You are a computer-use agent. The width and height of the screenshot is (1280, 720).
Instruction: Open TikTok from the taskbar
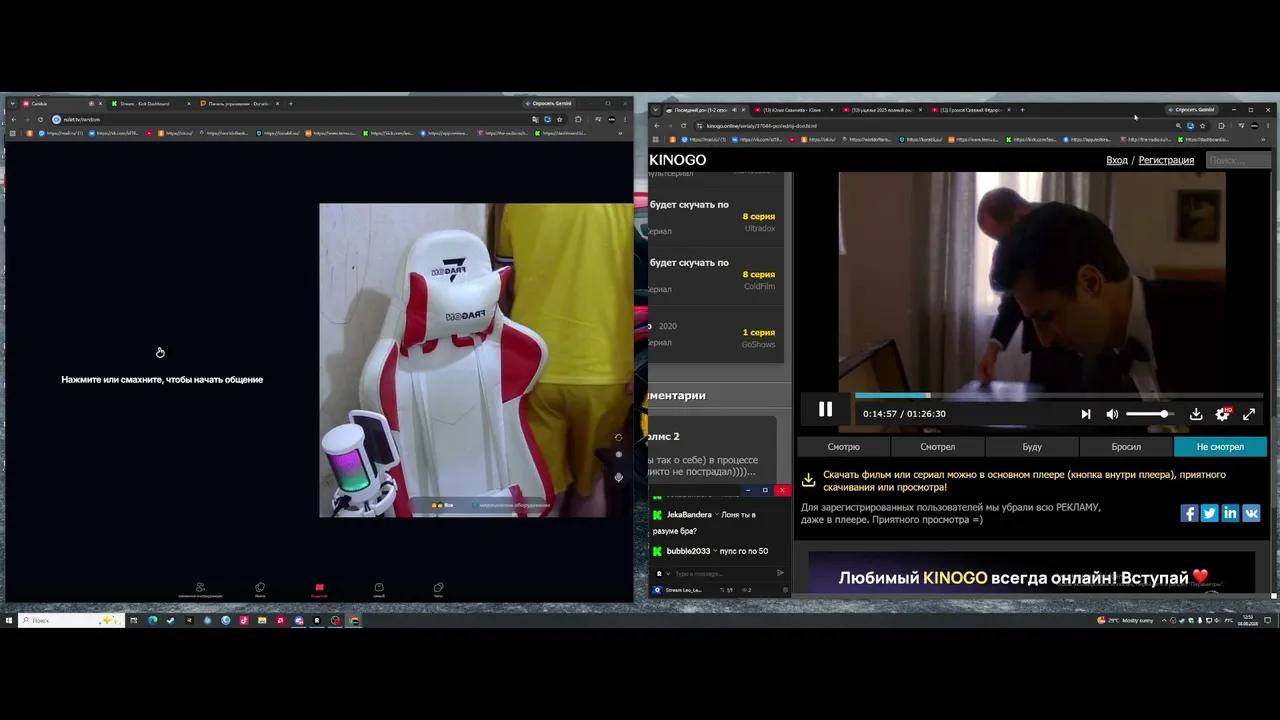click(x=244, y=620)
